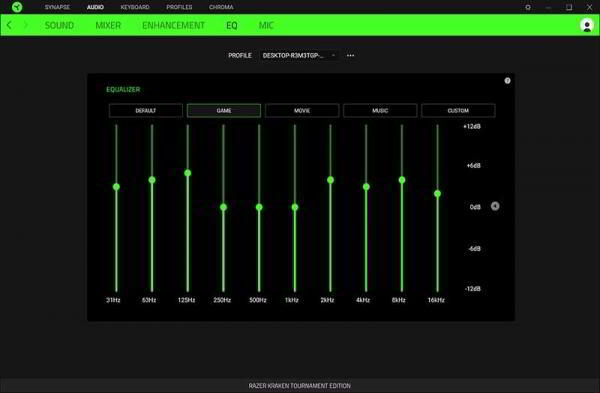
Task: Click the Razer logo icon
Action: (x=17, y=7)
